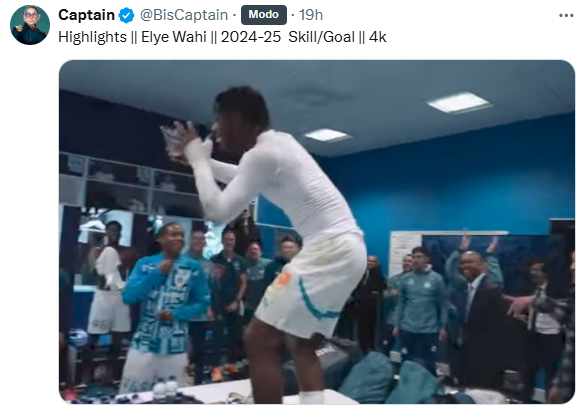The image size is (580, 412).
Task: Click the bright ceiling light panel in video
Action: [459, 102]
